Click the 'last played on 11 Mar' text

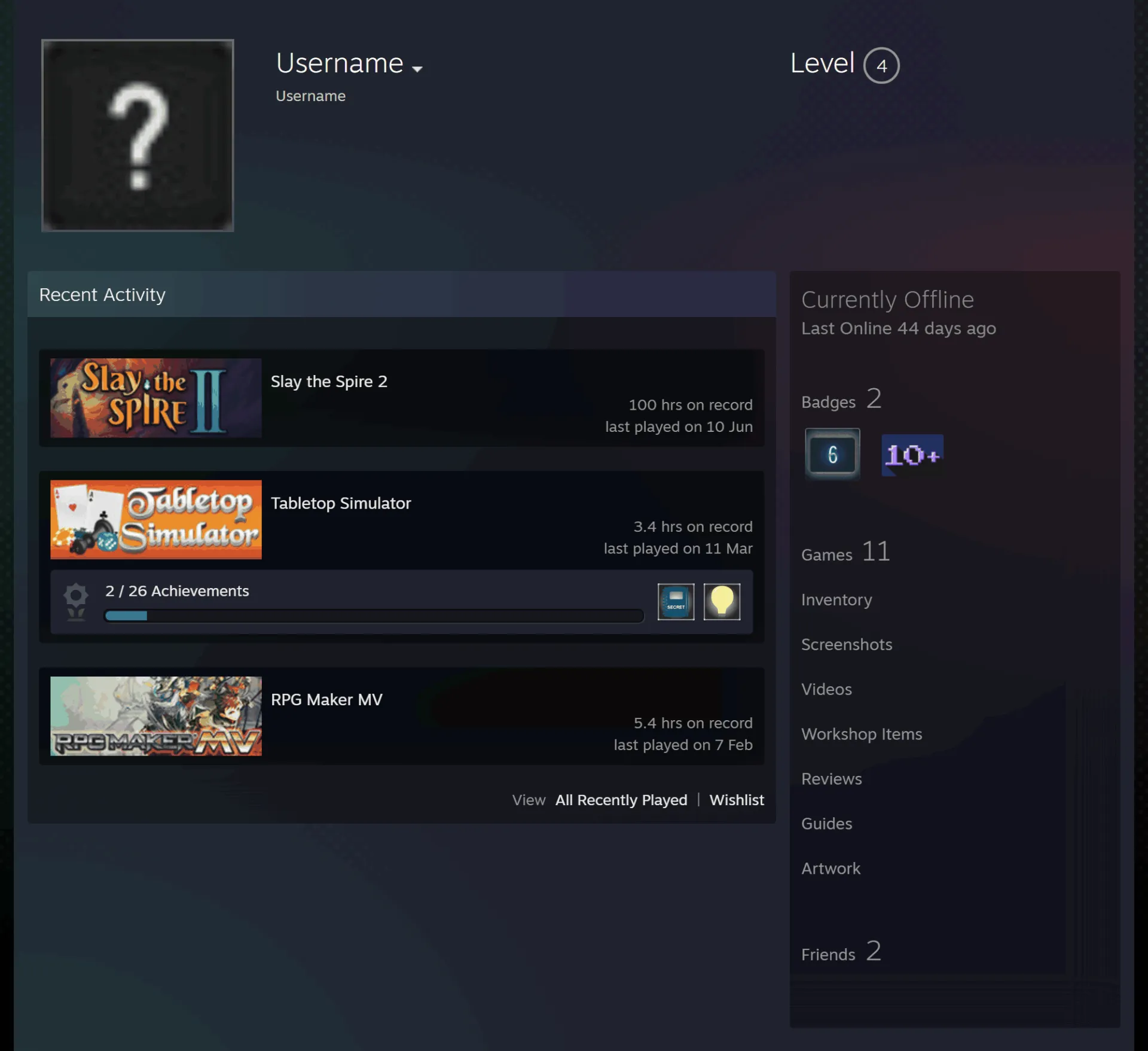[678, 549]
